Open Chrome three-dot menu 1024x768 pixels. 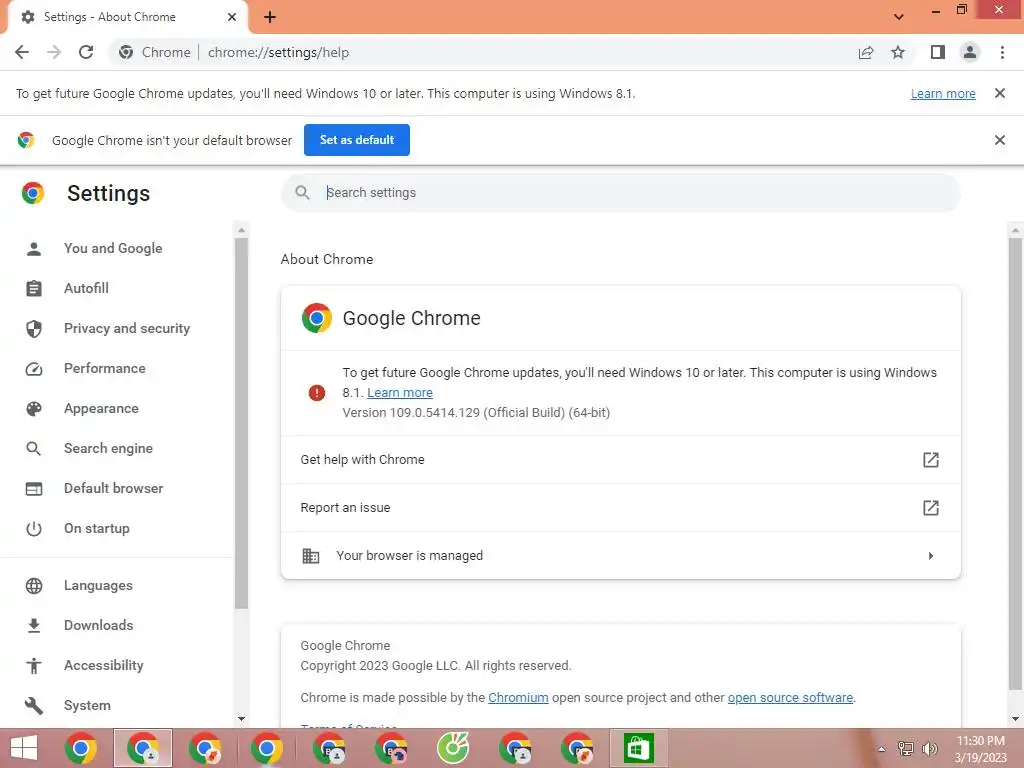point(1002,52)
